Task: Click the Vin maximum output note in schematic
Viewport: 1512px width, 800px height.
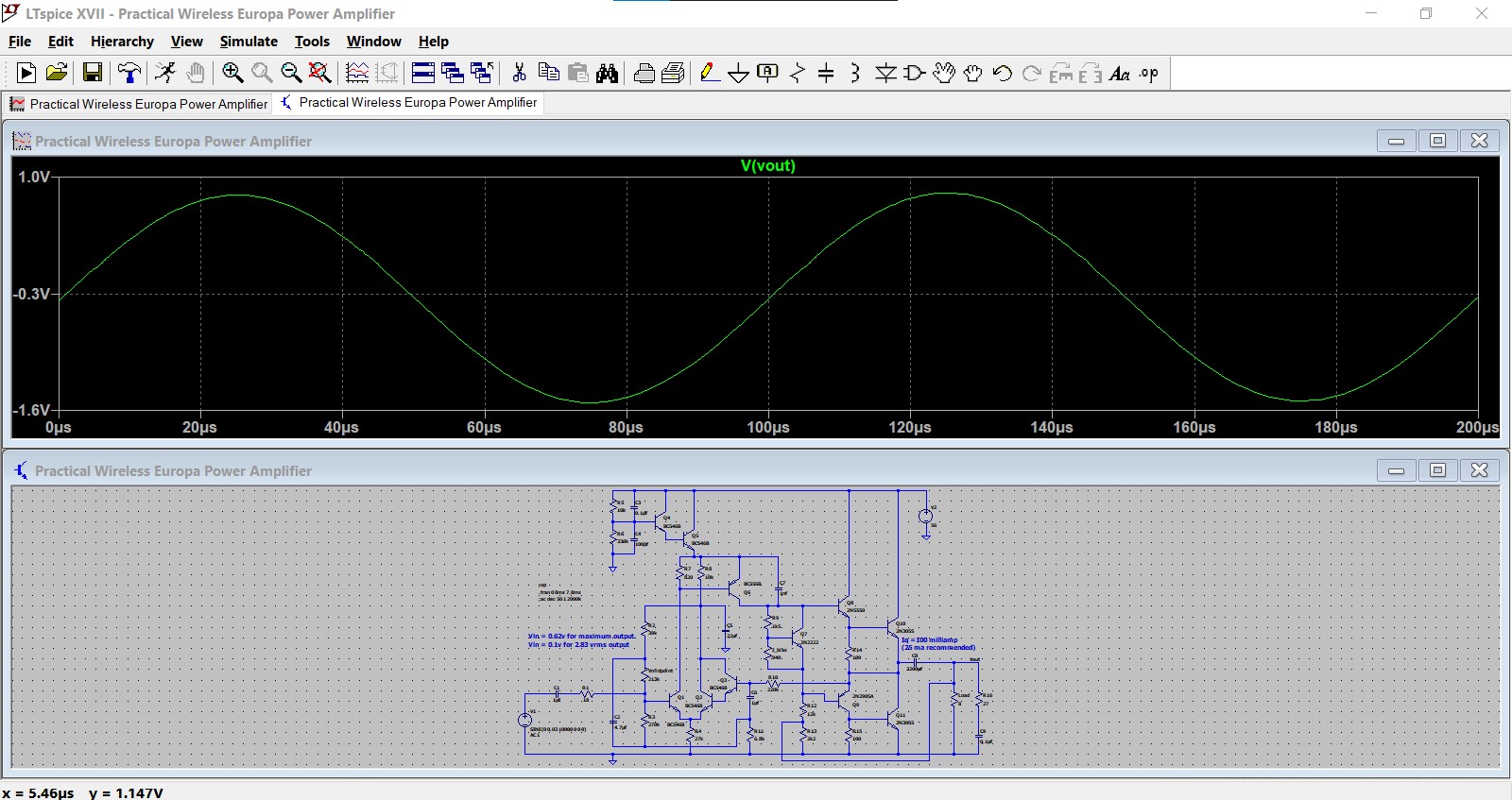Action: click(582, 637)
